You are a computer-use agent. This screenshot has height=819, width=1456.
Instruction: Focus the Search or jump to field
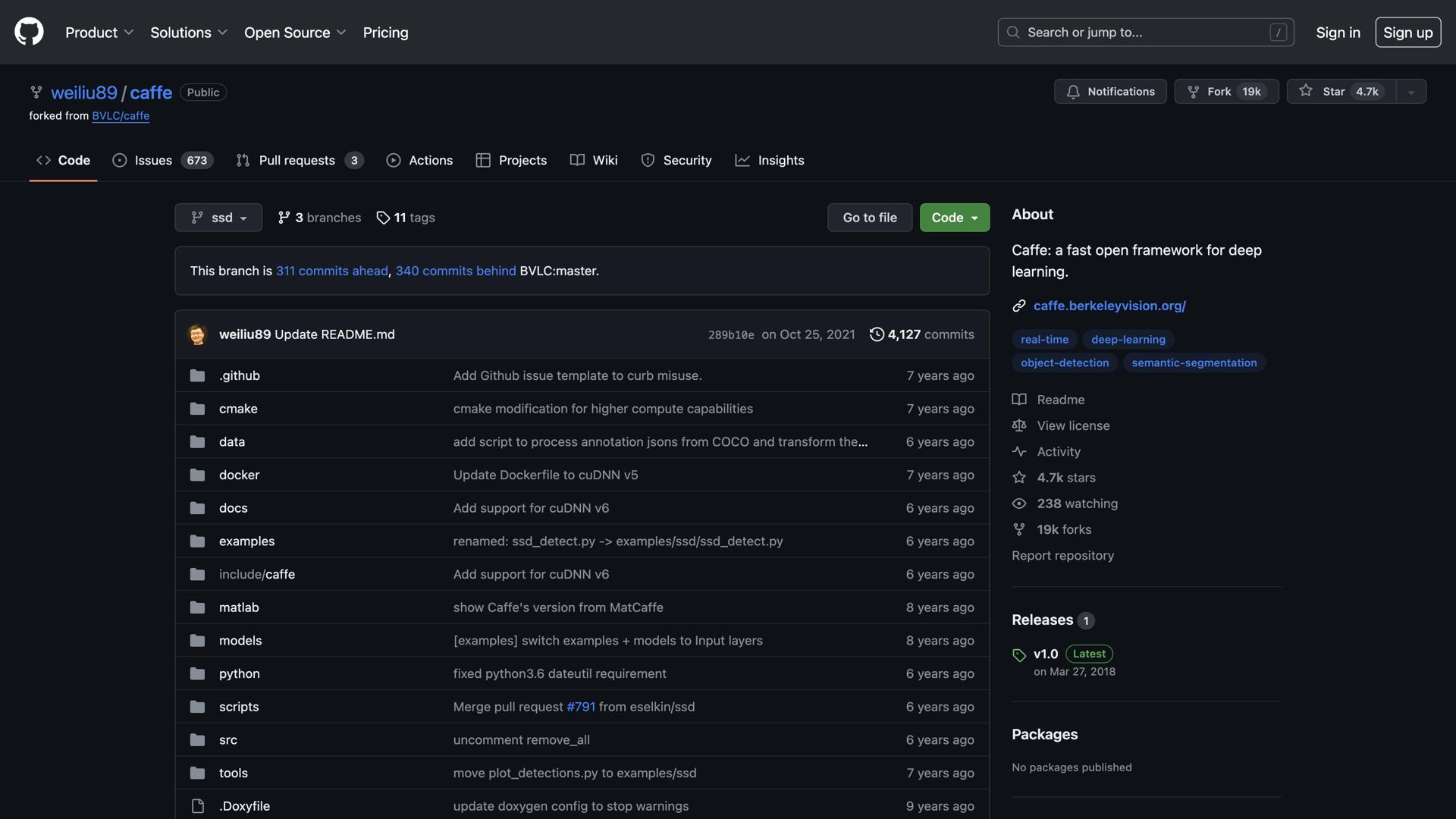coord(1145,33)
